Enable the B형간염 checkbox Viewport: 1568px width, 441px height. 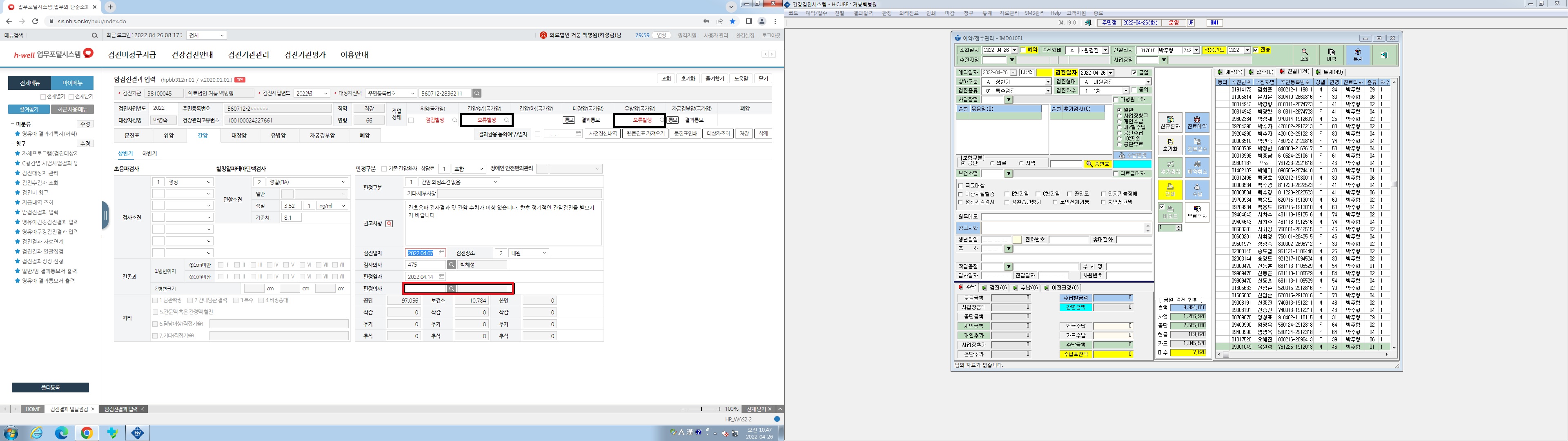[x=1007, y=194]
